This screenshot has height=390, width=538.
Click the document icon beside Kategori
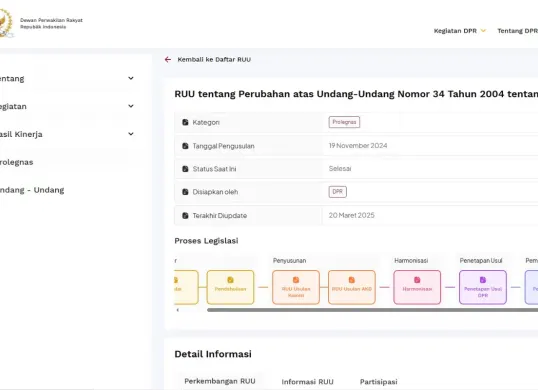click(x=185, y=122)
